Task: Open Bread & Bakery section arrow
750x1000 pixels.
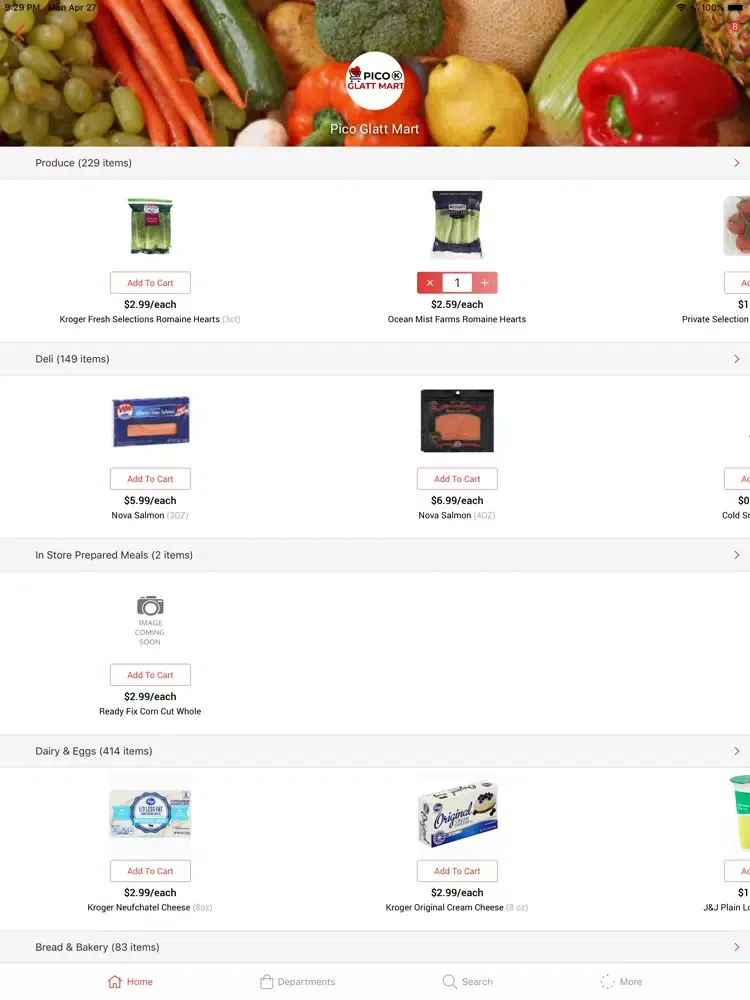Action: point(737,947)
